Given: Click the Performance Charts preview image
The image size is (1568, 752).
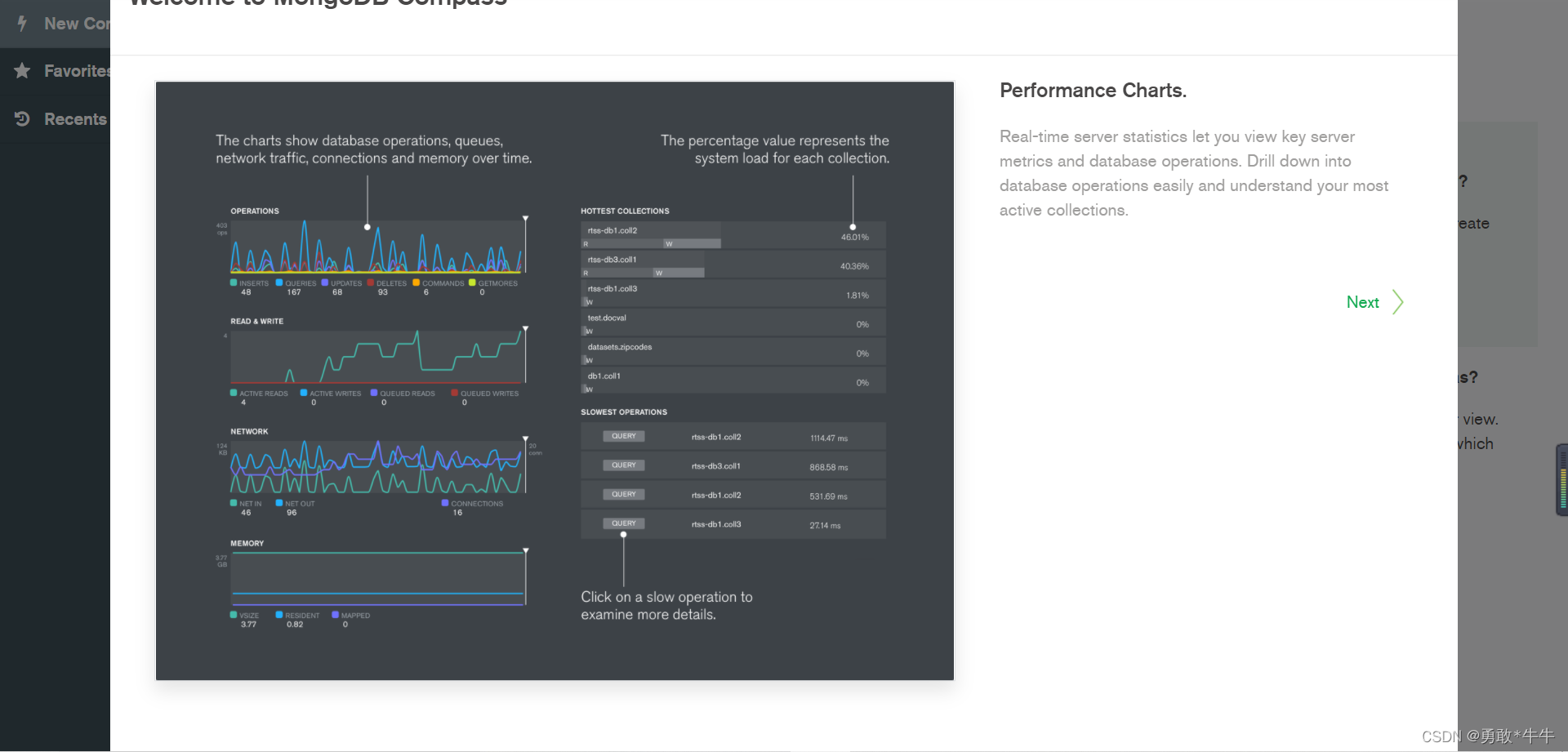Looking at the screenshot, I should pos(555,380).
